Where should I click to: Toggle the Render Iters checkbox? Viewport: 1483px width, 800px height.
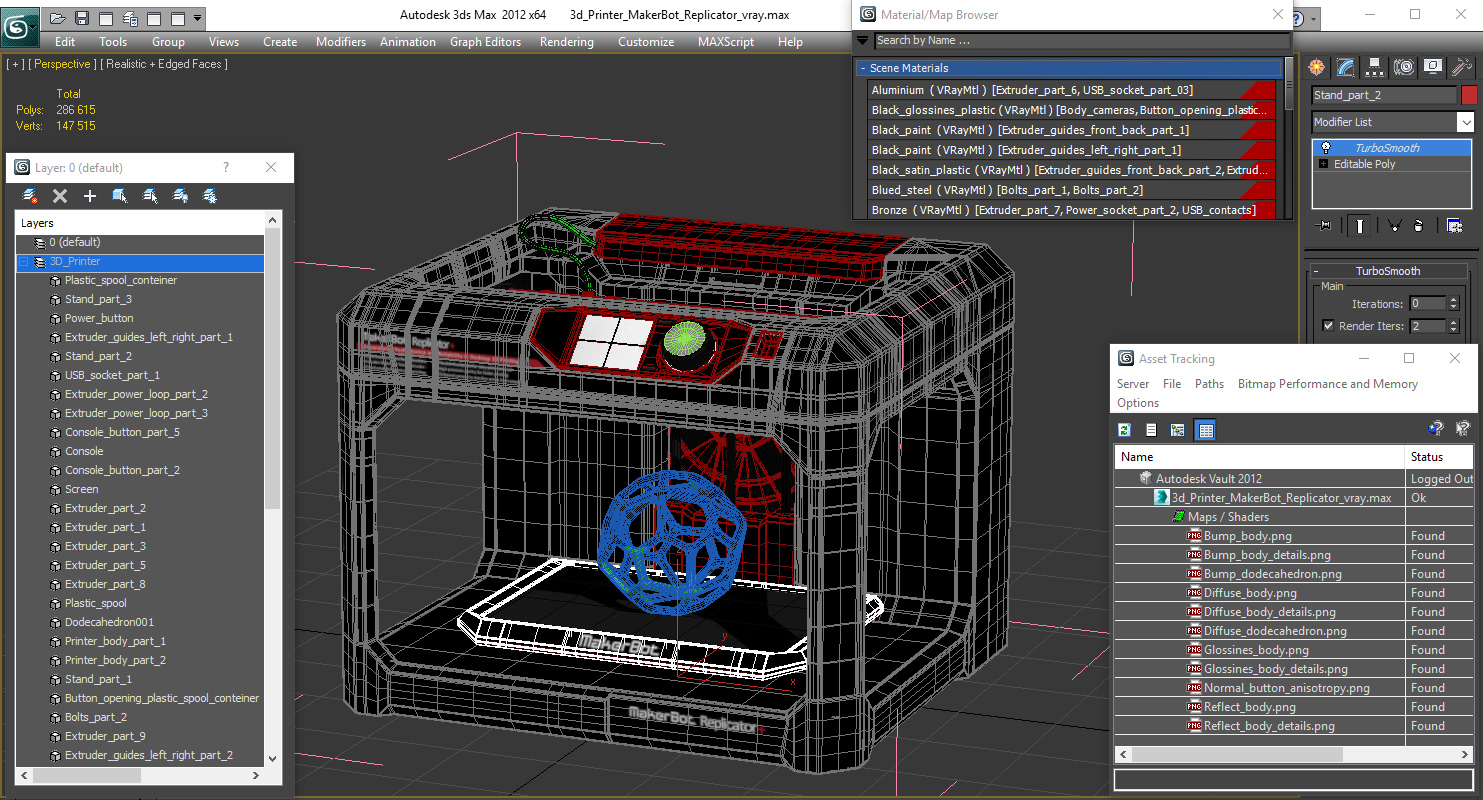point(1328,326)
